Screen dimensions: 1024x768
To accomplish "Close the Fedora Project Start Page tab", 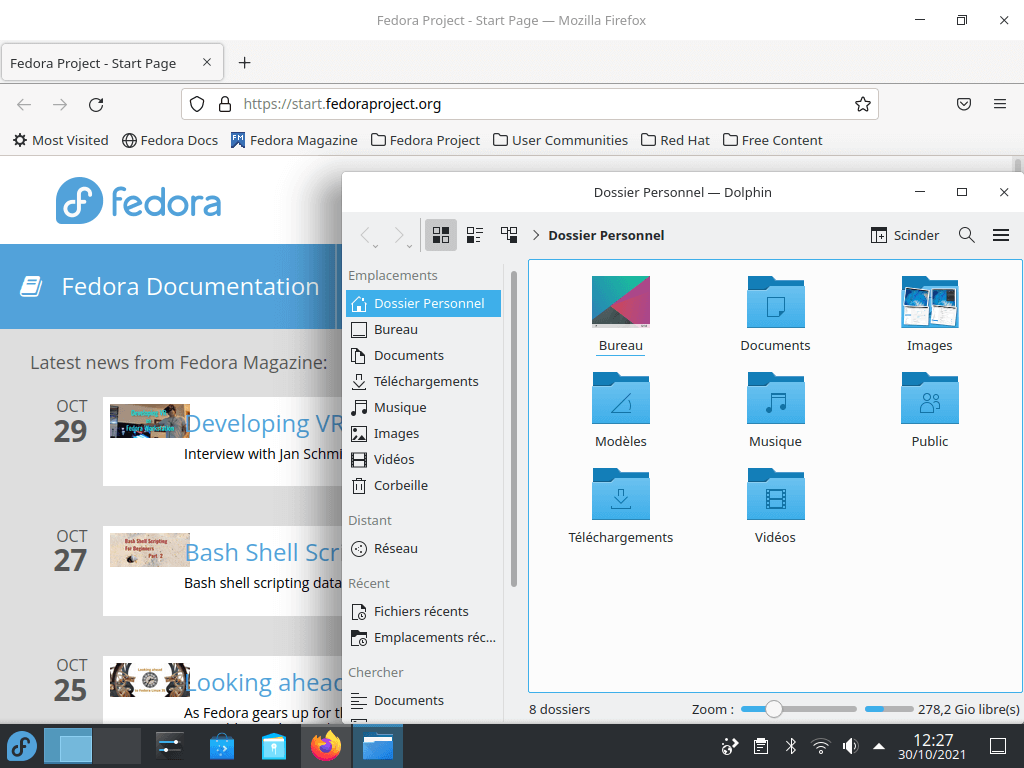I will 206,63.
